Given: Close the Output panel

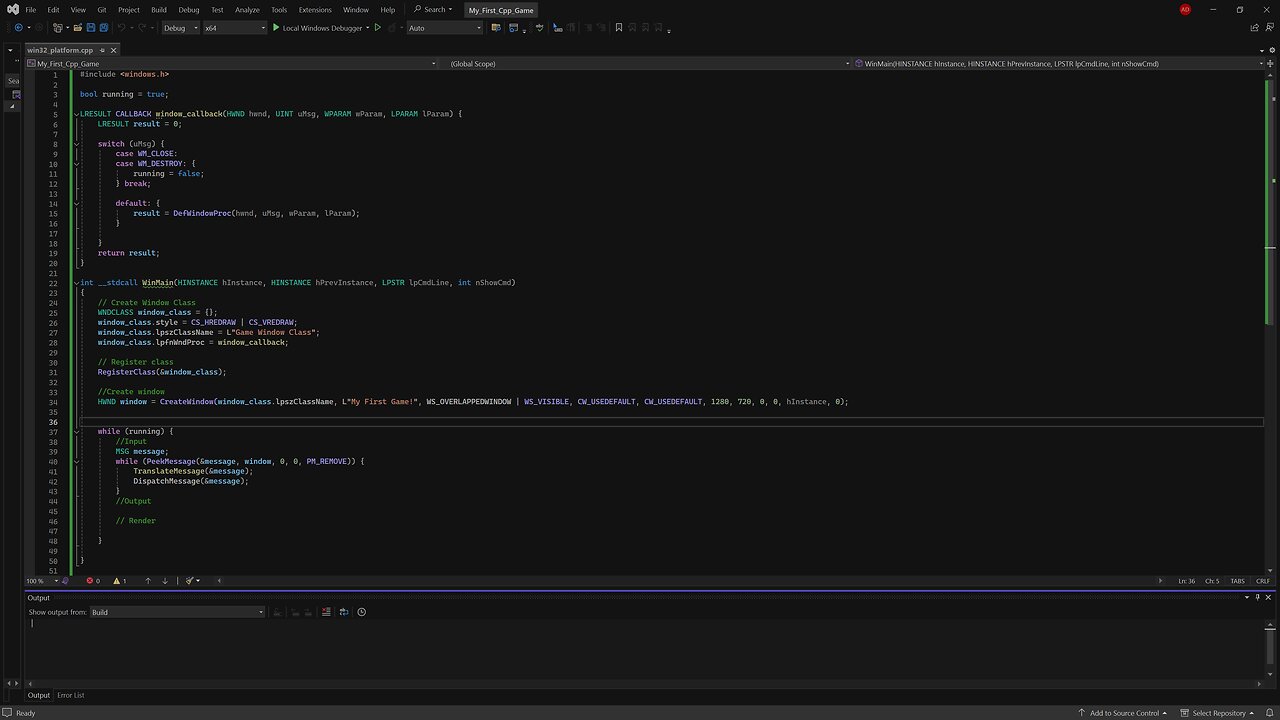Looking at the screenshot, I should pos(1269,597).
